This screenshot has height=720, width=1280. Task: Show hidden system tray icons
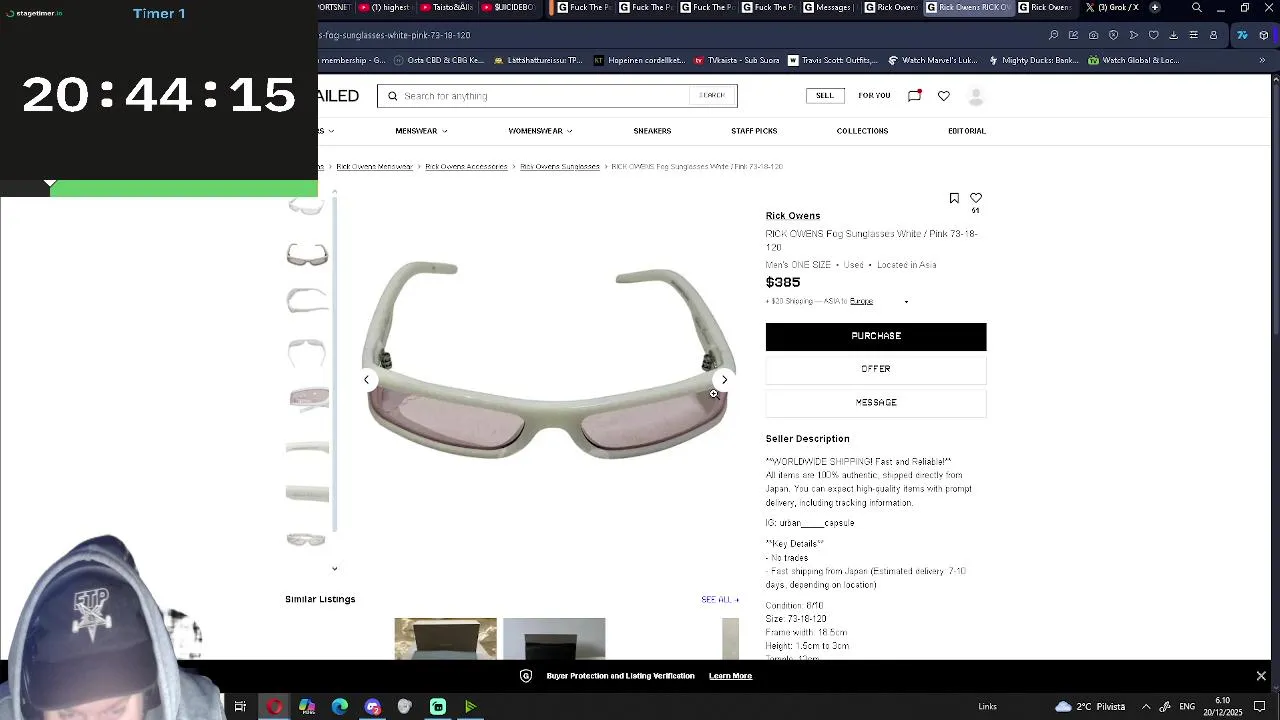[1146, 707]
